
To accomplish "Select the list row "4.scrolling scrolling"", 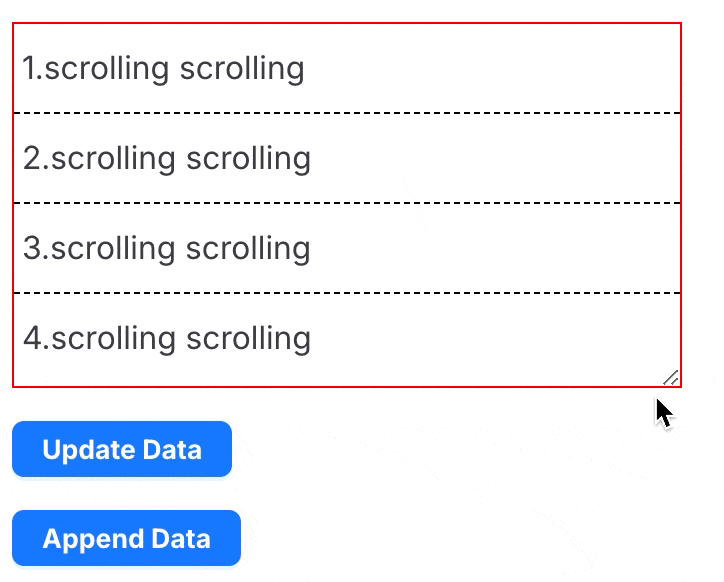I will tap(347, 338).
